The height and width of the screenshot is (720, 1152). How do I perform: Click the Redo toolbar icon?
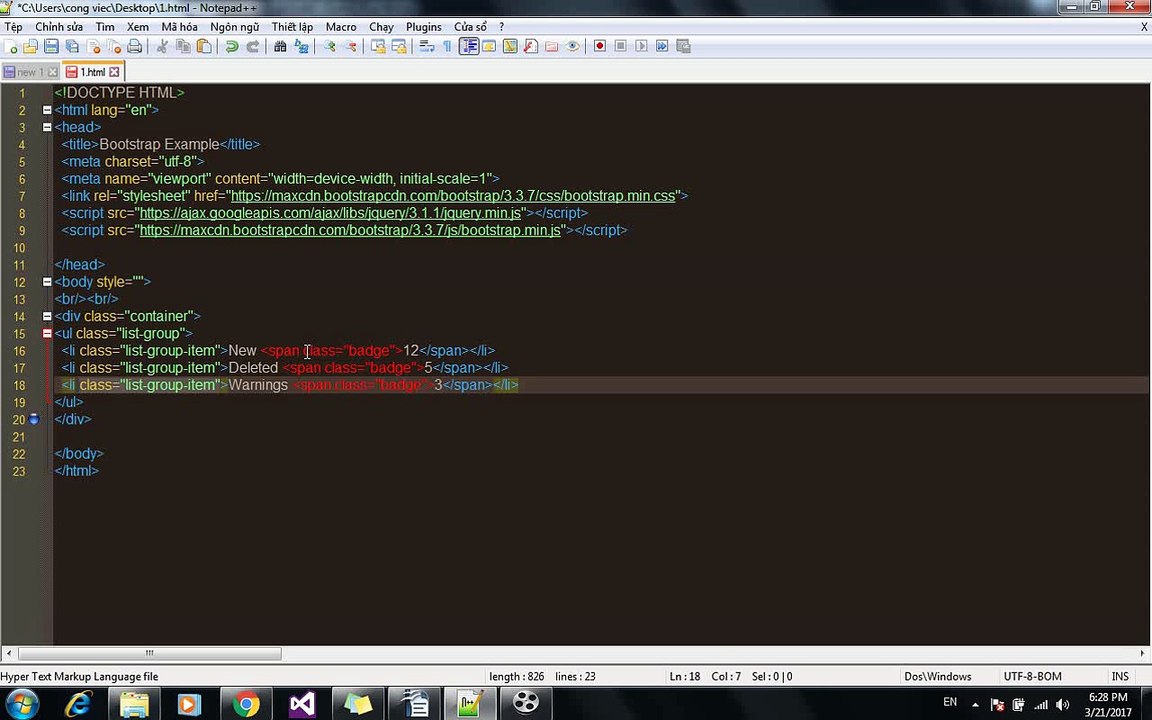[x=252, y=46]
